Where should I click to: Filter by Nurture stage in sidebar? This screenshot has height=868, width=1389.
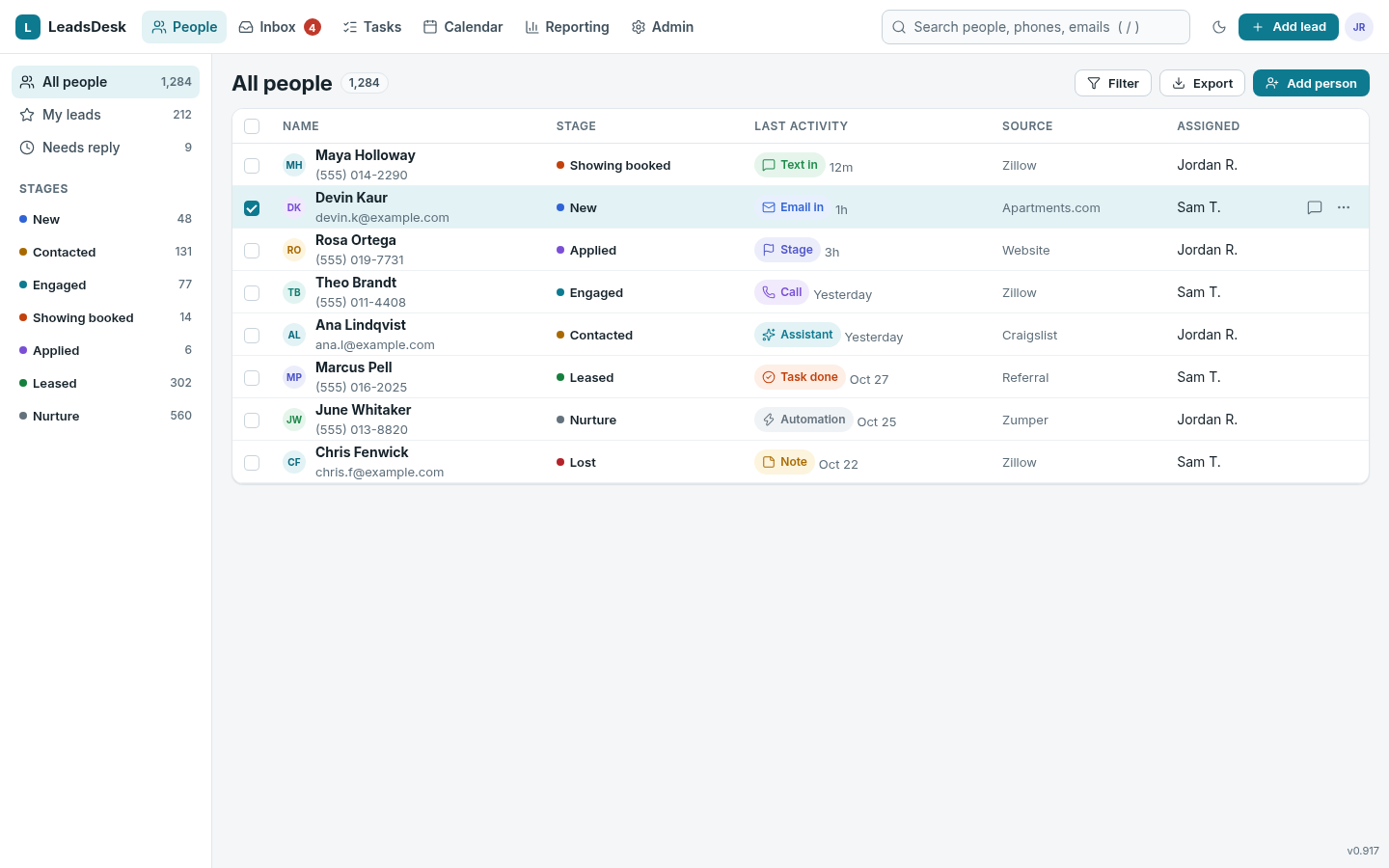[106, 416]
